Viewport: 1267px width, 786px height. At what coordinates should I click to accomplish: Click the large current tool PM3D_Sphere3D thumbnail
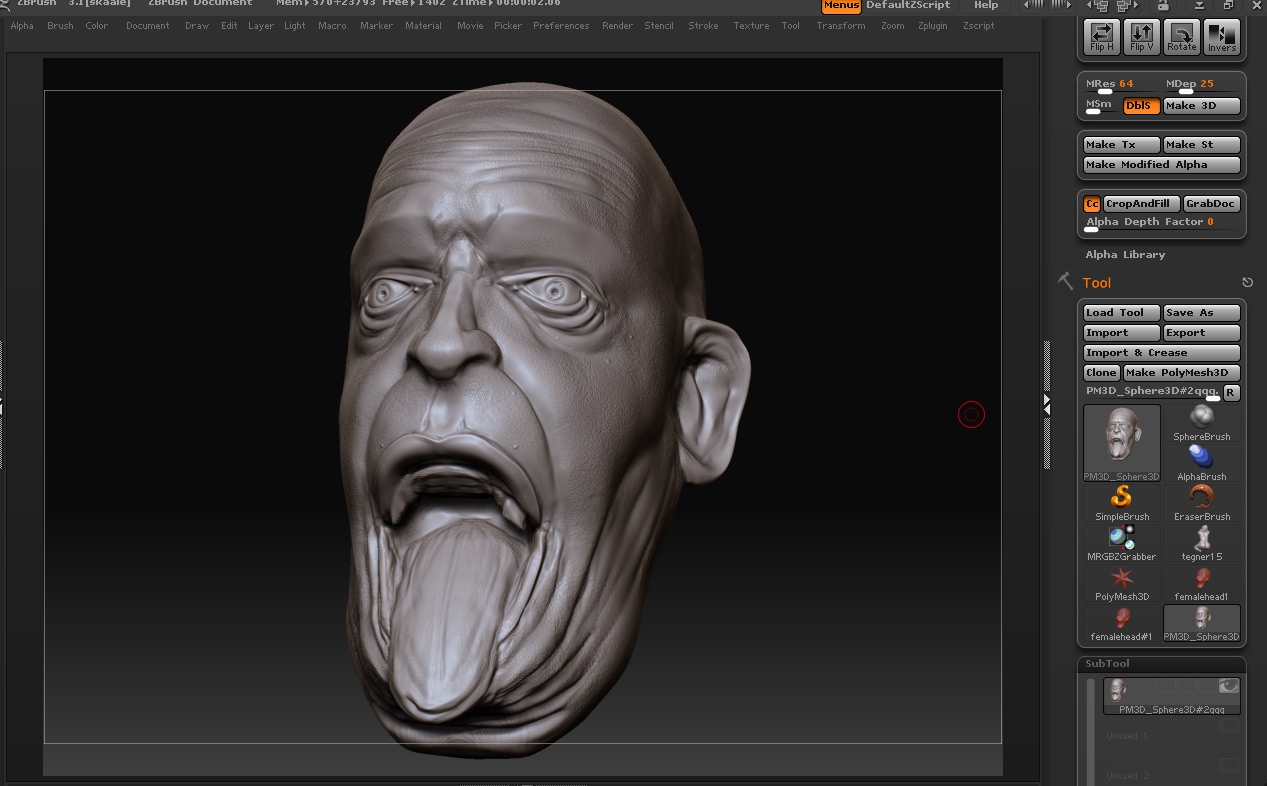[1122, 443]
